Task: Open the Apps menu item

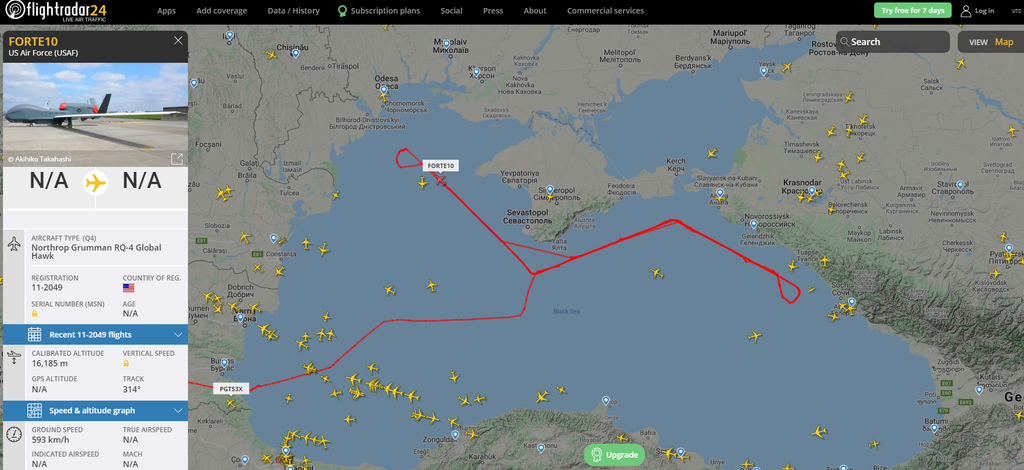Action: 167,11
